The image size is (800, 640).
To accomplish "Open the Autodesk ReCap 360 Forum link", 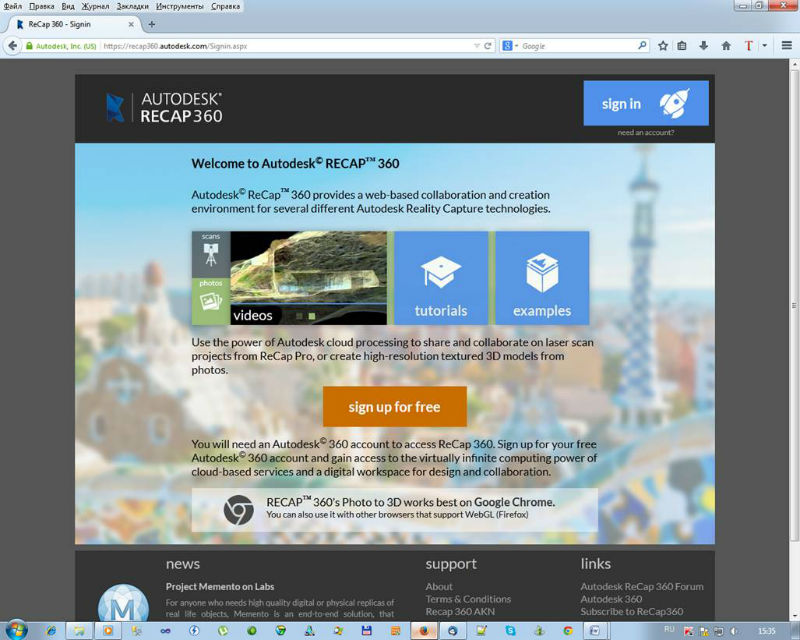I will click(x=641, y=587).
